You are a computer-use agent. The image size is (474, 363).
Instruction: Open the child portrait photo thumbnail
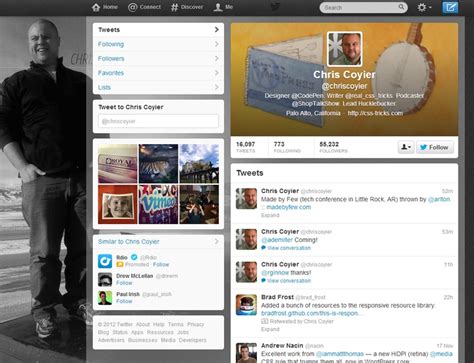tap(118, 204)
